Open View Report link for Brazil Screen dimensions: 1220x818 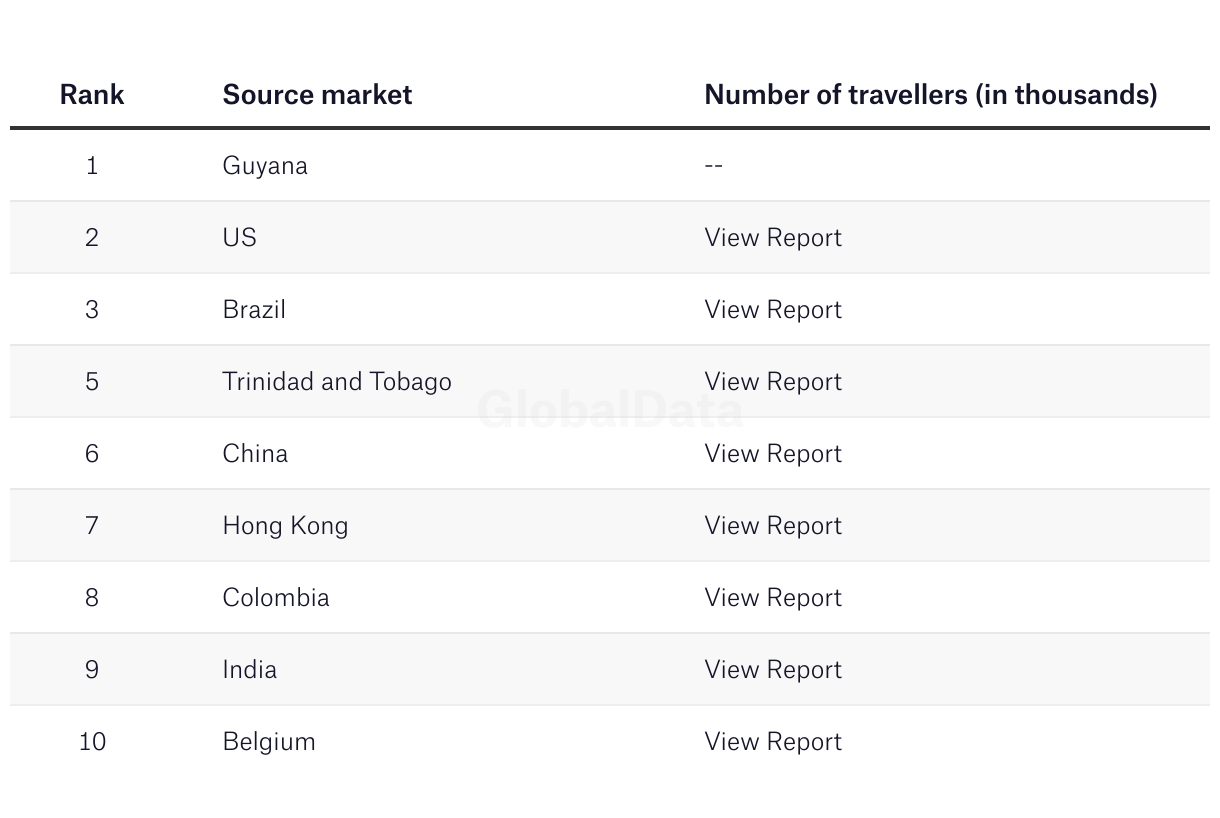click(773, 309)
